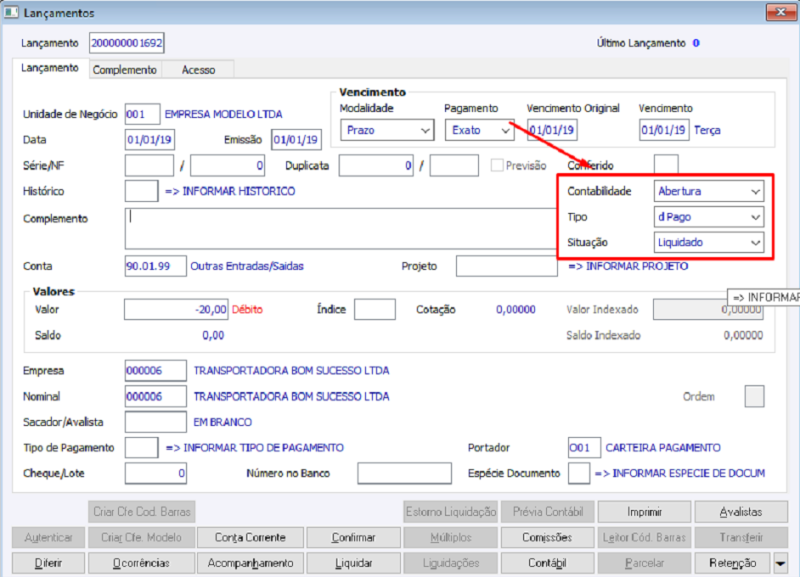Click the Último Lançamento value 0
The width and height of the screenshot is (800, 577).
point(696,43)
